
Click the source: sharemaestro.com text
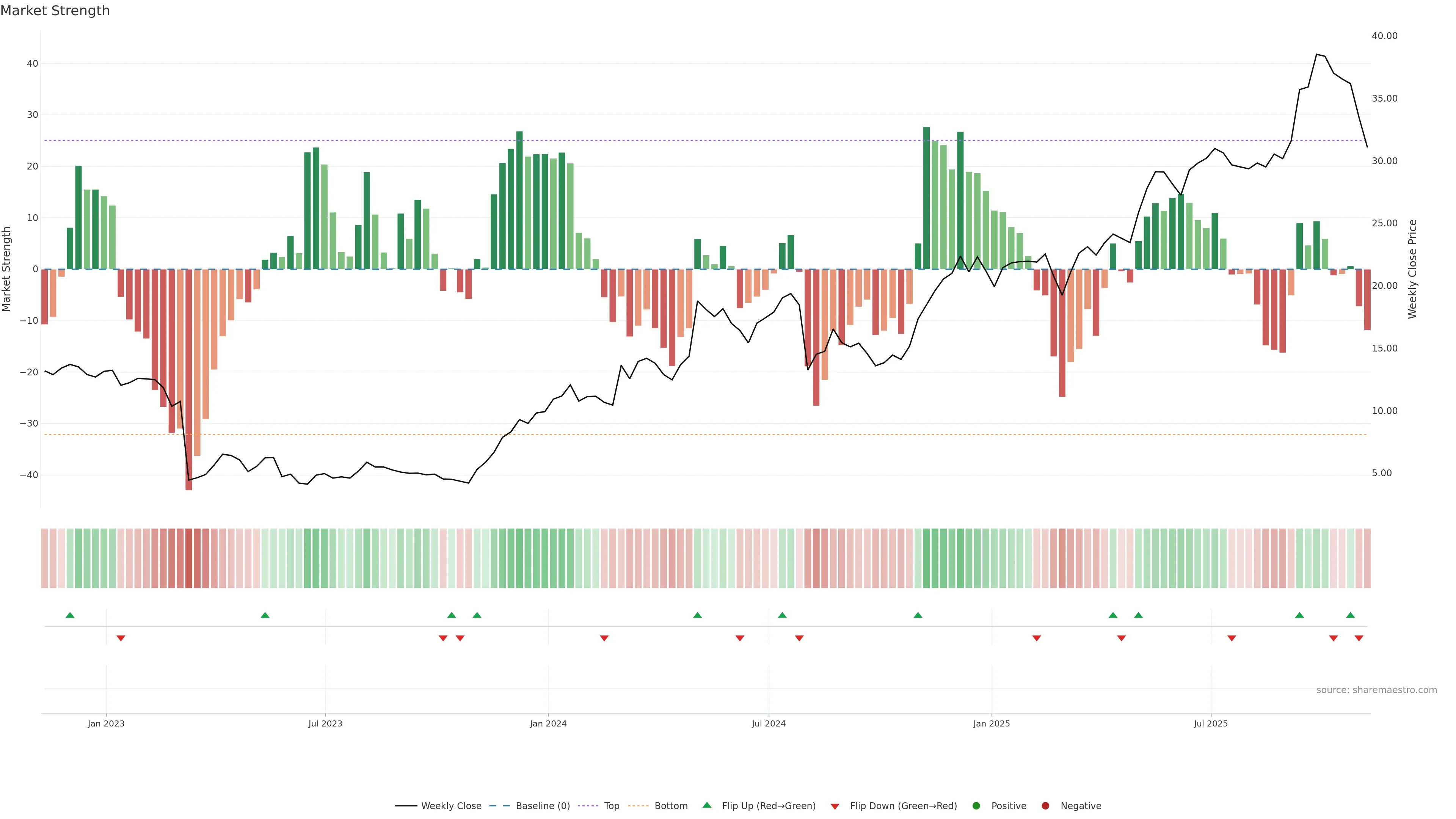(x=1376, y=690)
